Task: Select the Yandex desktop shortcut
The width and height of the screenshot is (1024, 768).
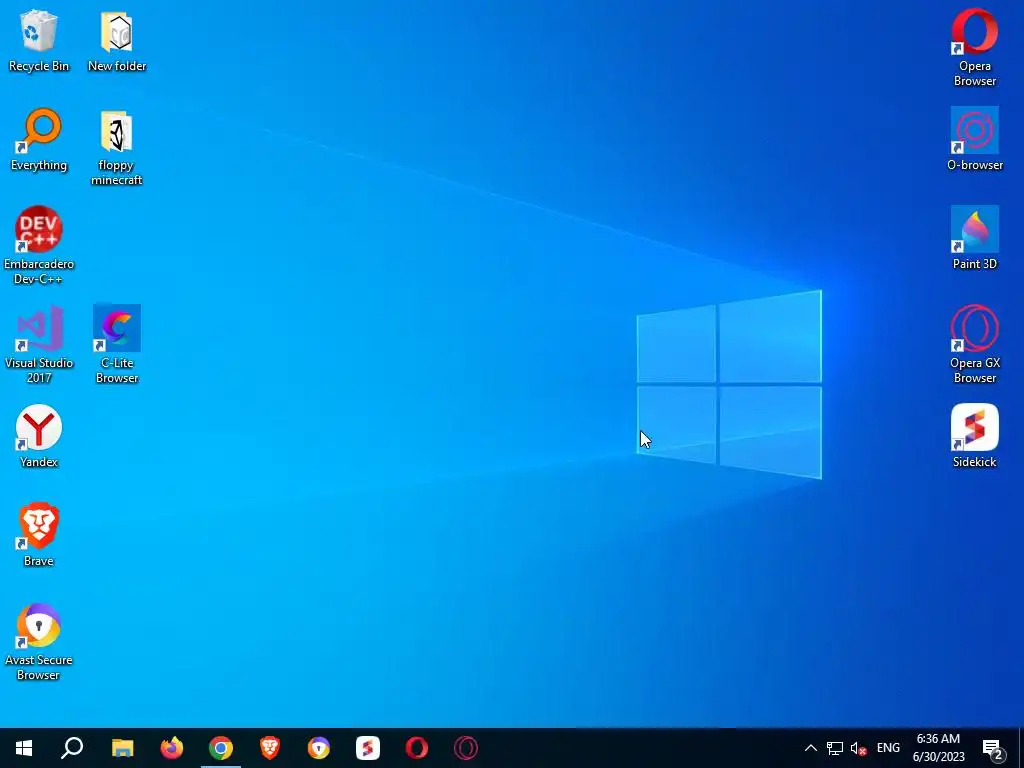Action: tap(39, 436)
